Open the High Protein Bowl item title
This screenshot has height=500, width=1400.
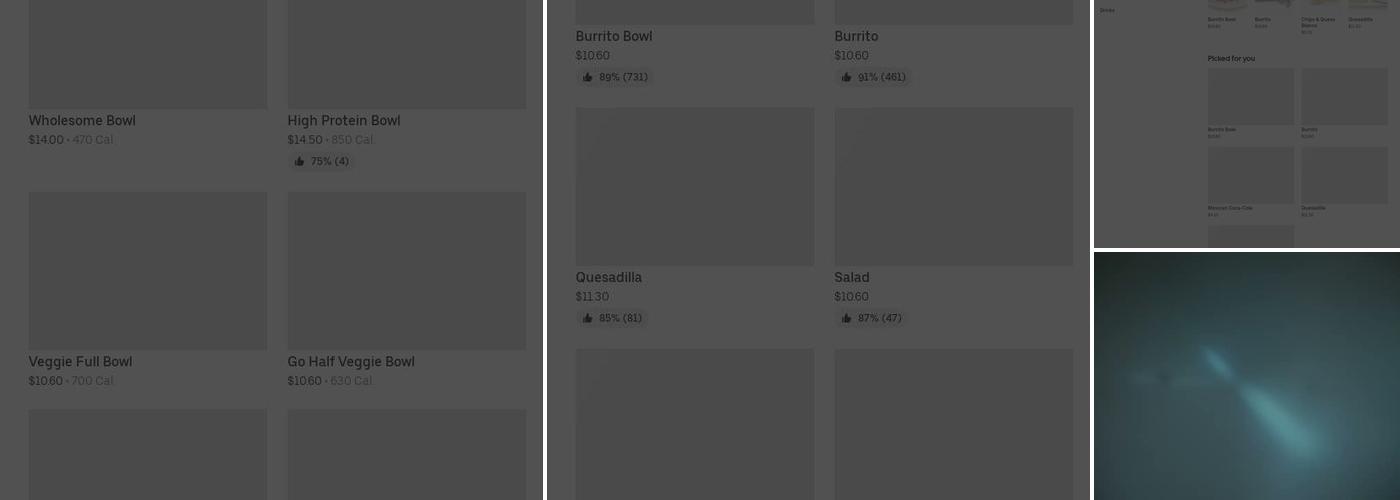coord(344,121)
